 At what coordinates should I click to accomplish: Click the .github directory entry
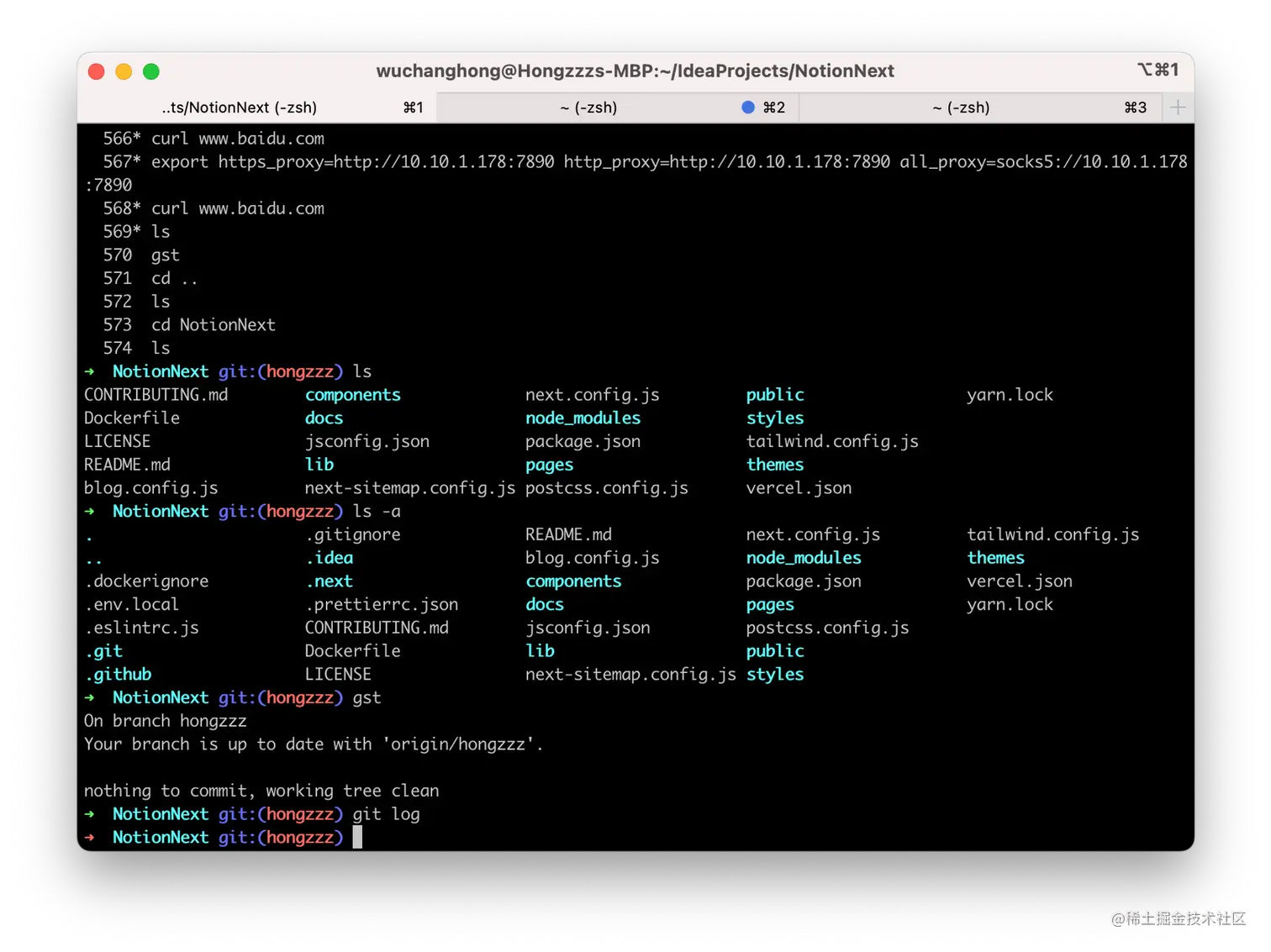tap(118, 674)
